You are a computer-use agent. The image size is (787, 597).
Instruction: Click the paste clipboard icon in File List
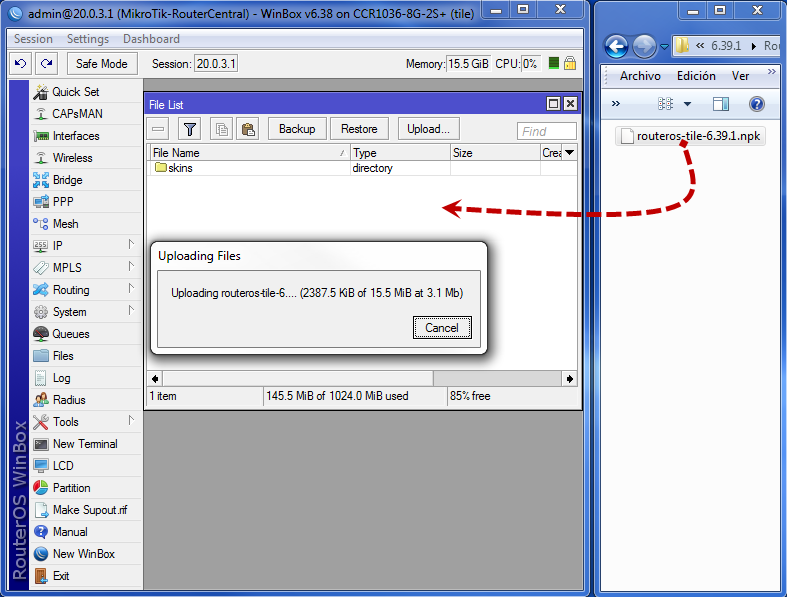(248, 129)
